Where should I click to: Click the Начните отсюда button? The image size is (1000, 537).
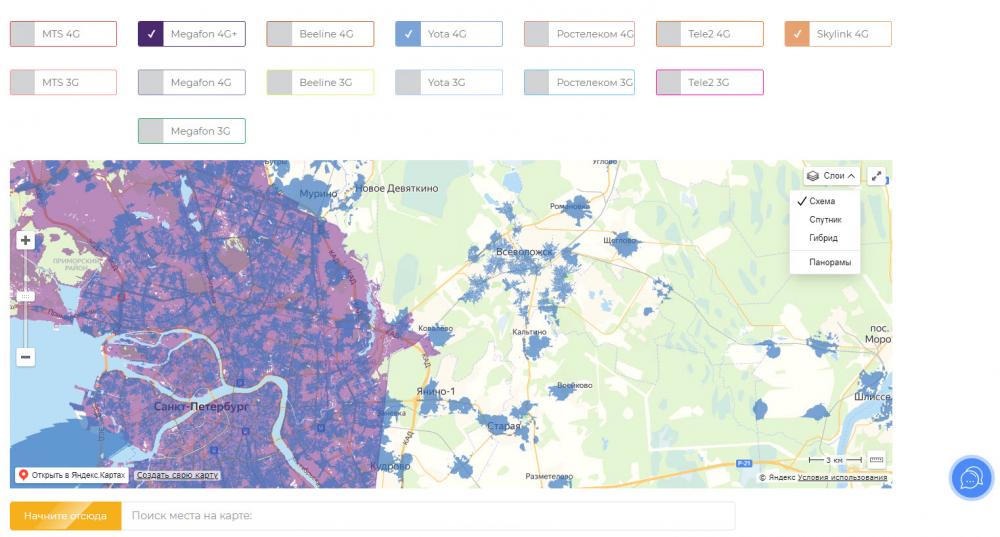(x=65, y=516)
